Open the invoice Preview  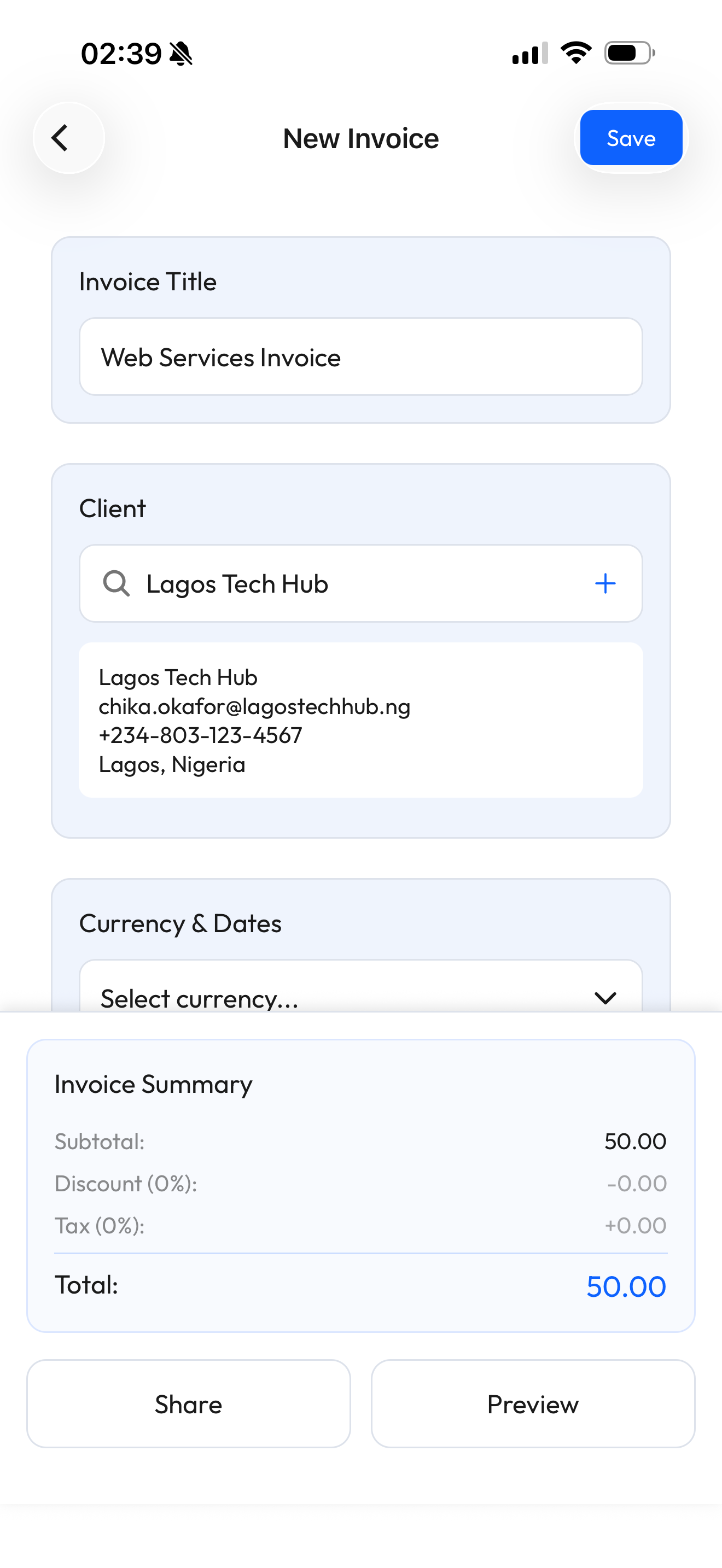pos(533,1403)
